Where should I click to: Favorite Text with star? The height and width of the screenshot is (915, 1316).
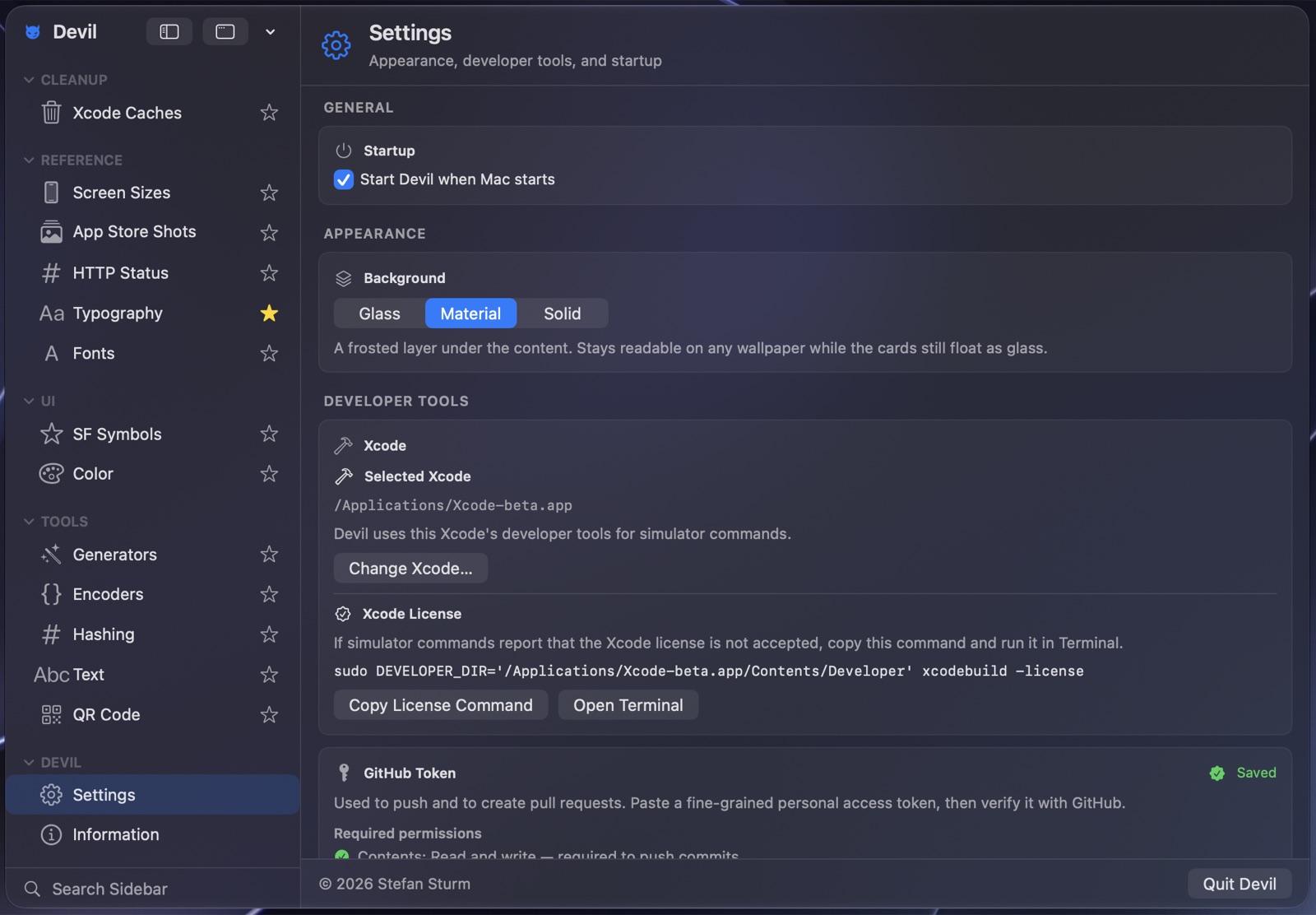pyautogui.click(x=269, y=675)
